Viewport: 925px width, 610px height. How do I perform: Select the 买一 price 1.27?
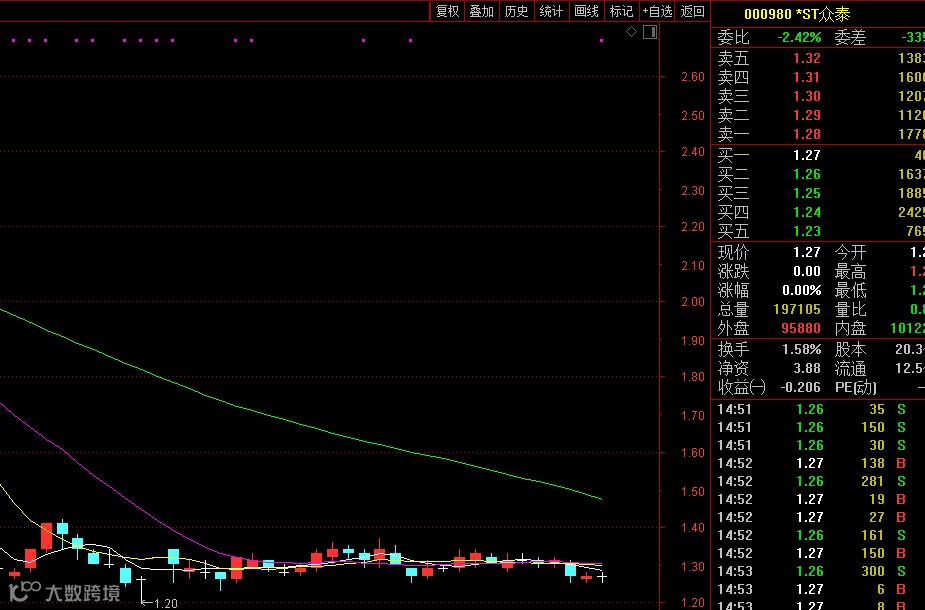(x=806, y=155)
